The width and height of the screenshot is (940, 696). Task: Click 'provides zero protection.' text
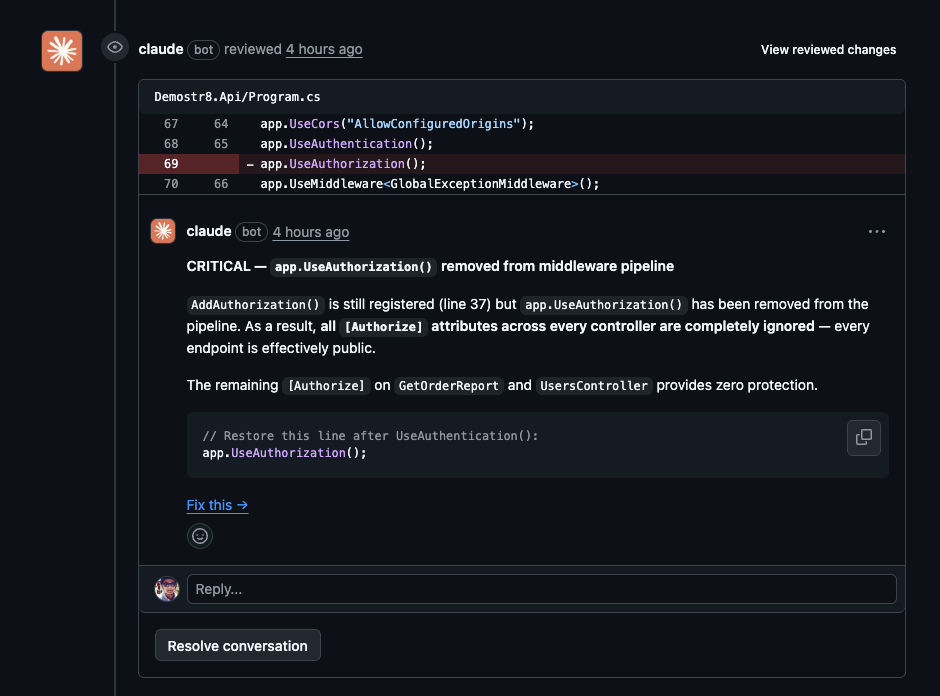point(737,385)
